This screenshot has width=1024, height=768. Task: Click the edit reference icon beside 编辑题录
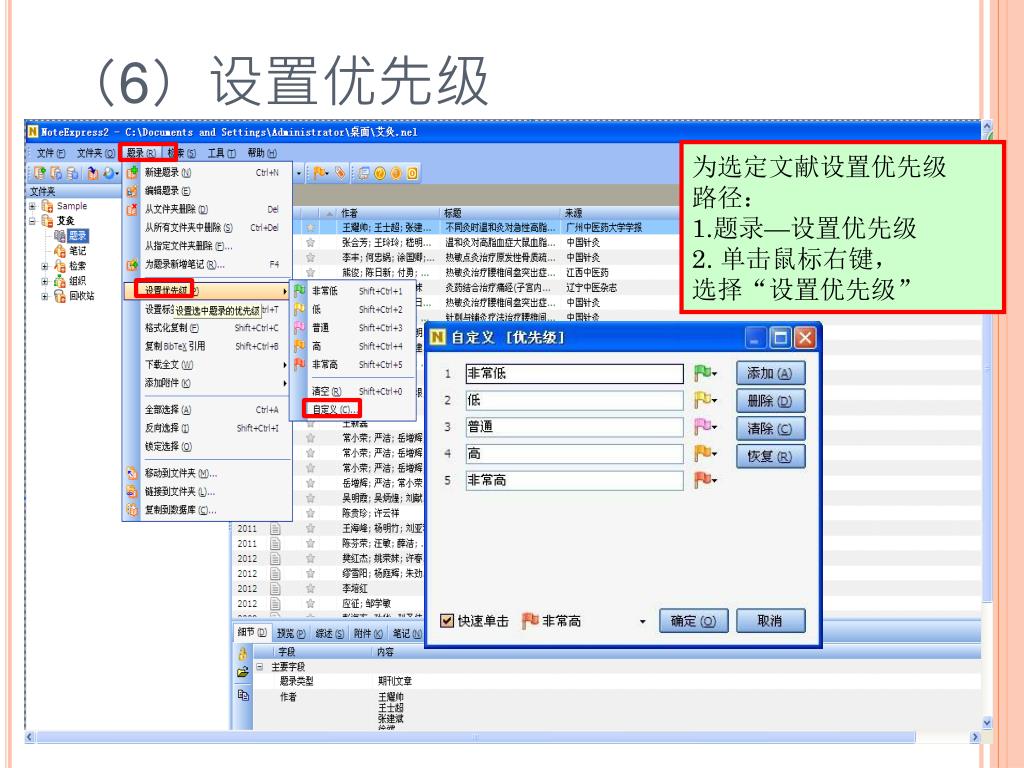coord(132,191)
